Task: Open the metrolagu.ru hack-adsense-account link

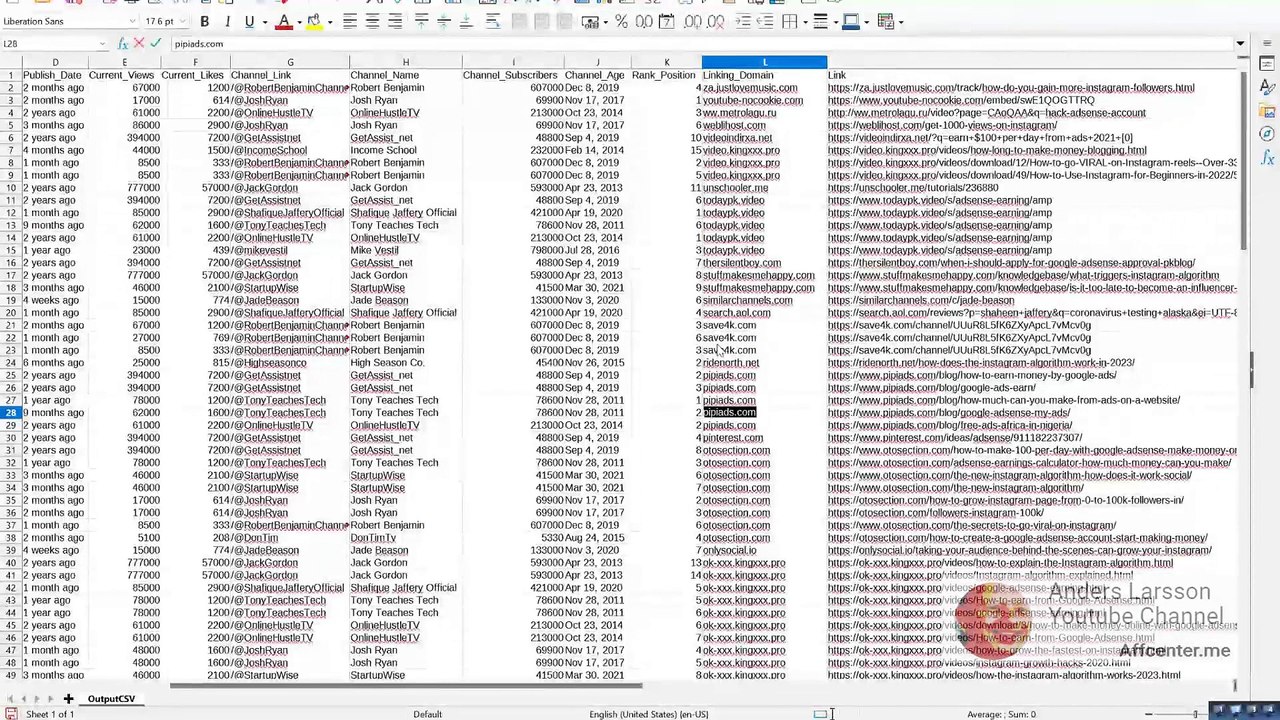Action: 987,113
